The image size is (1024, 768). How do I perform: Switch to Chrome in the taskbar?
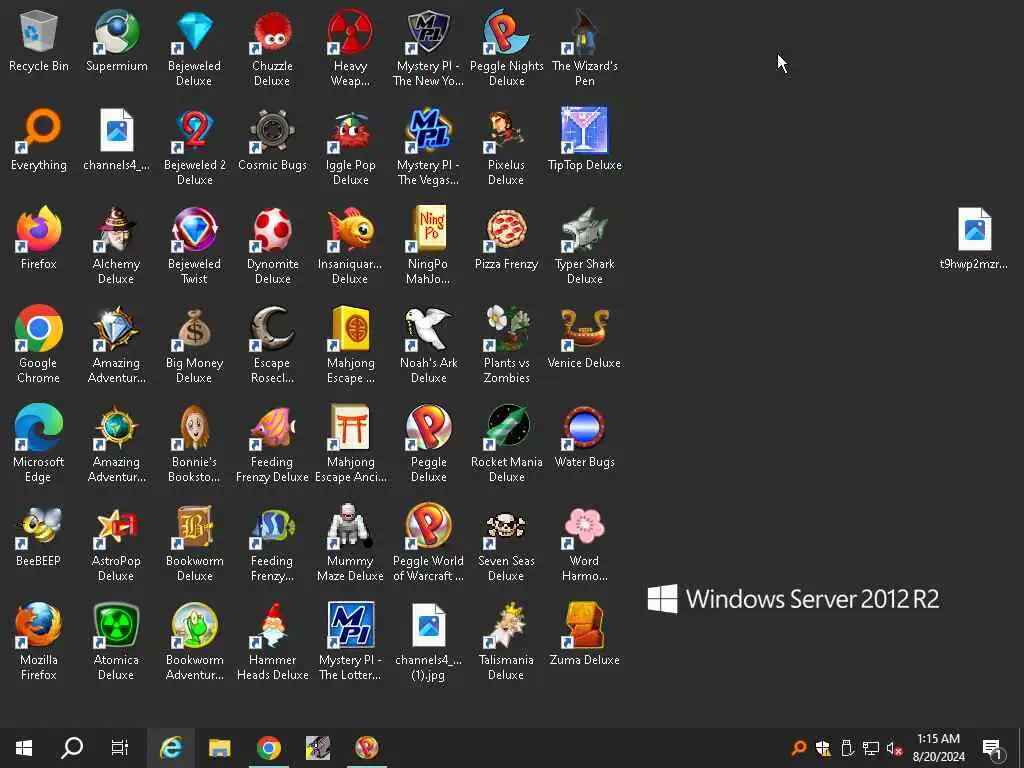click(x=268, y=748)
